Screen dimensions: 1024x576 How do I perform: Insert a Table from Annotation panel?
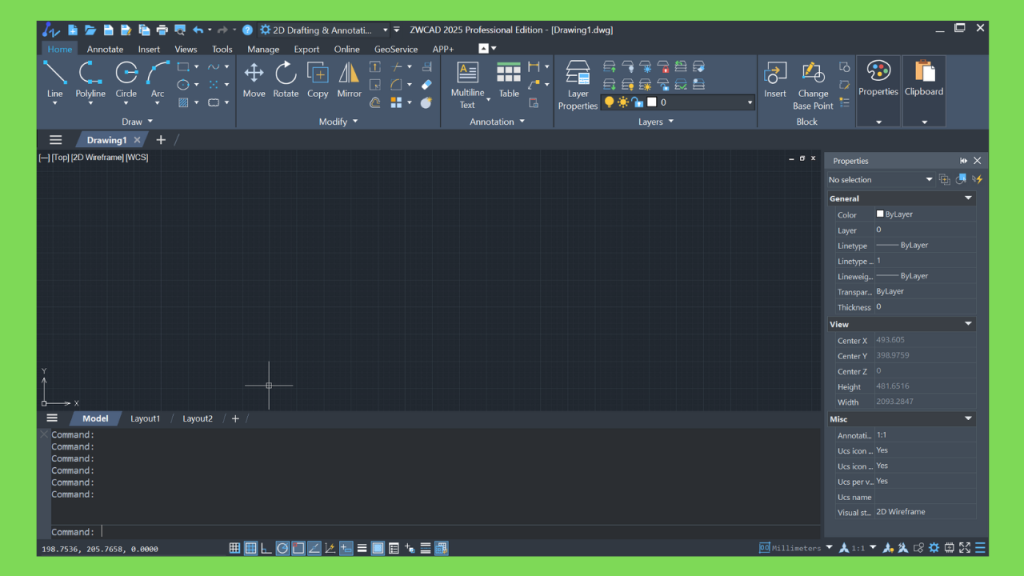click(x=508, y=80)
